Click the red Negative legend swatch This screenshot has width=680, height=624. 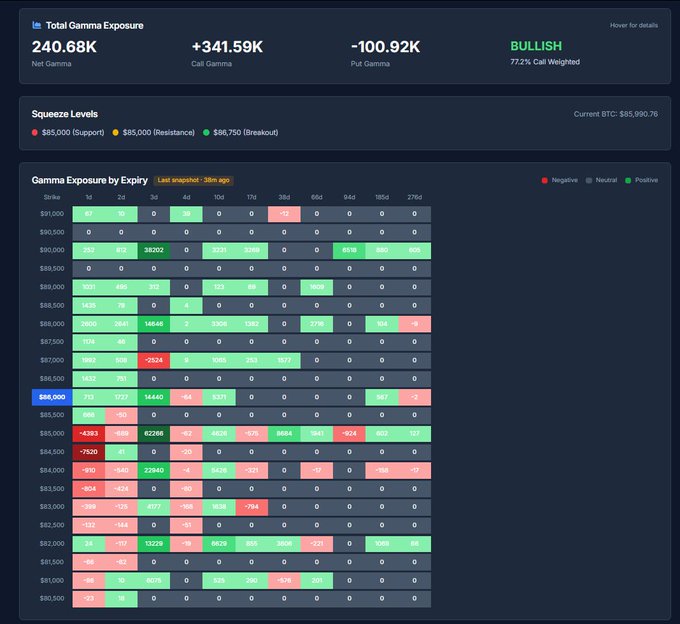pyautogui.click(x=545, y=180)
